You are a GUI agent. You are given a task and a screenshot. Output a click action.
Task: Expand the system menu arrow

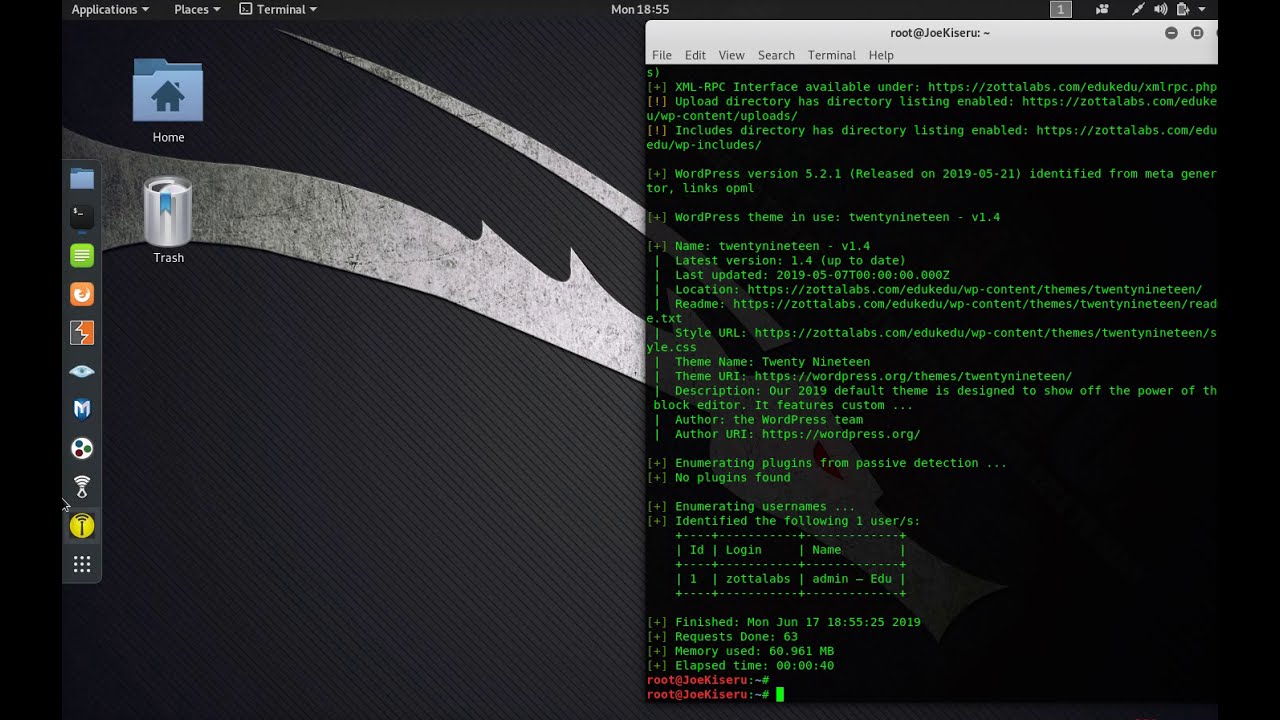click(1202, 9)
